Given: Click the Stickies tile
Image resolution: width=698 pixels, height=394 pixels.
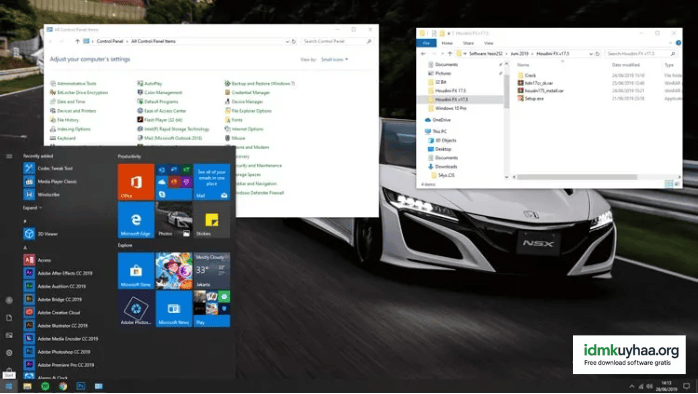Looking at the screenshot, I should pyautogui.click(x=211, y=219).
